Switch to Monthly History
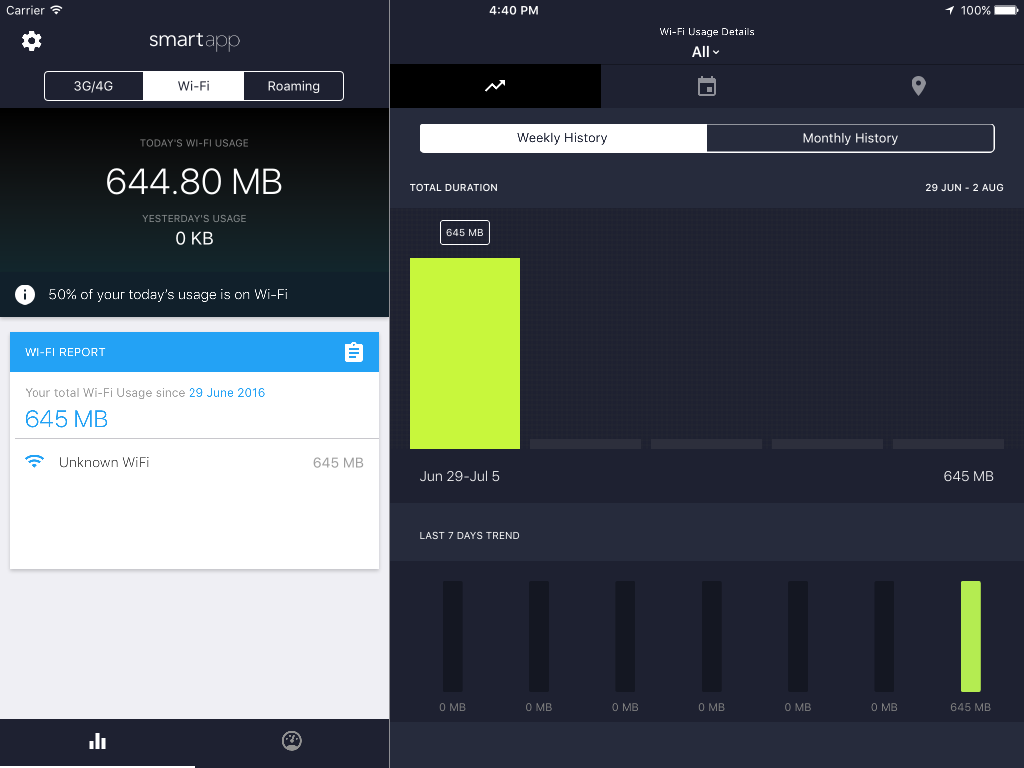This screenshot has height=768, width=1024. (x=850, y=138)
